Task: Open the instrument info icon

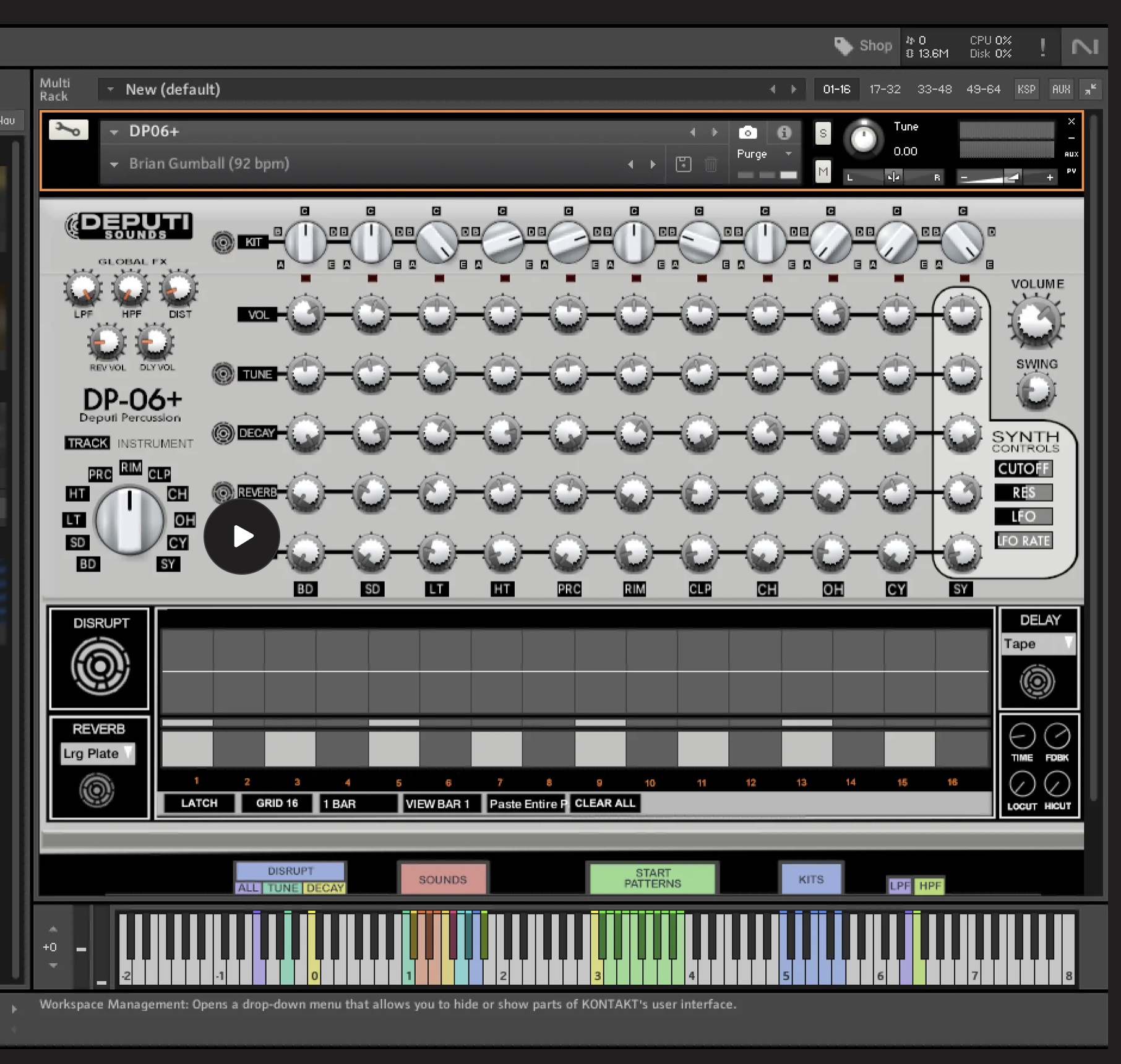Action: pos(784,132)
